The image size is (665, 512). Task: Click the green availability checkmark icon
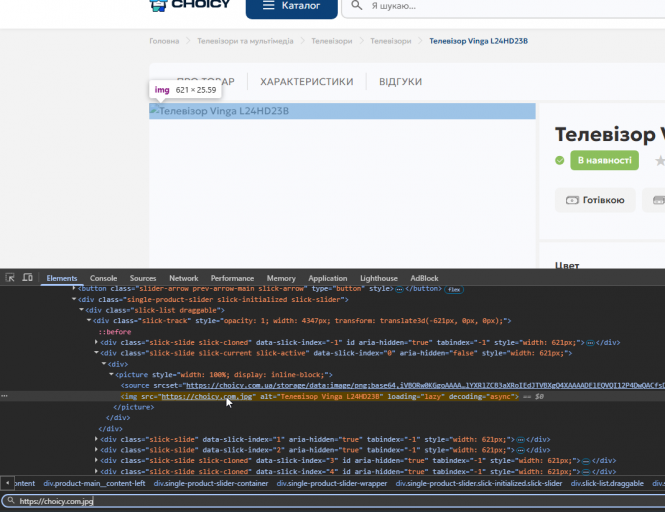560,160
